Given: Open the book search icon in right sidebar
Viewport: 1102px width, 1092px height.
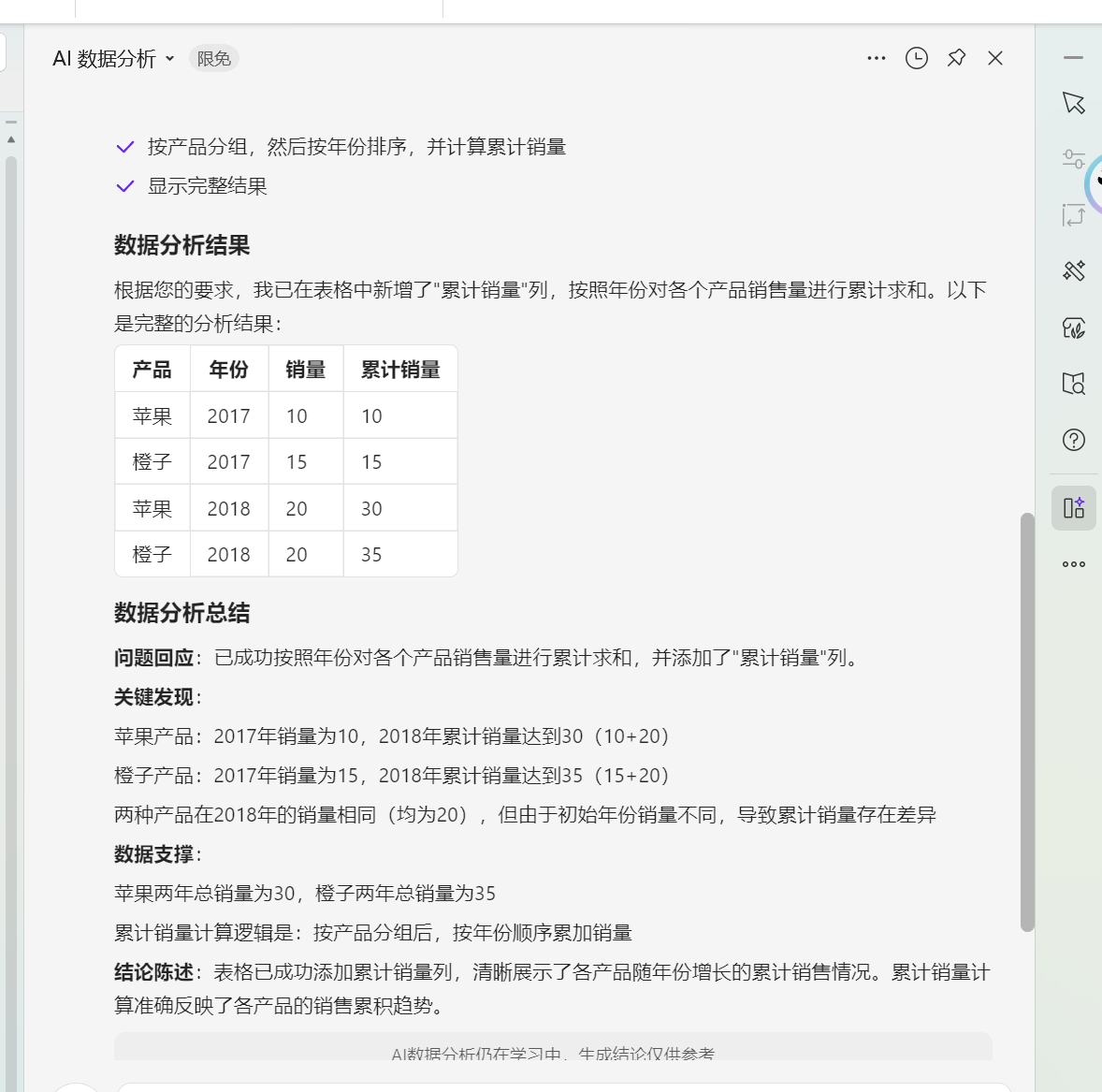Looking at the screenshot, I should pos(1074,384).
